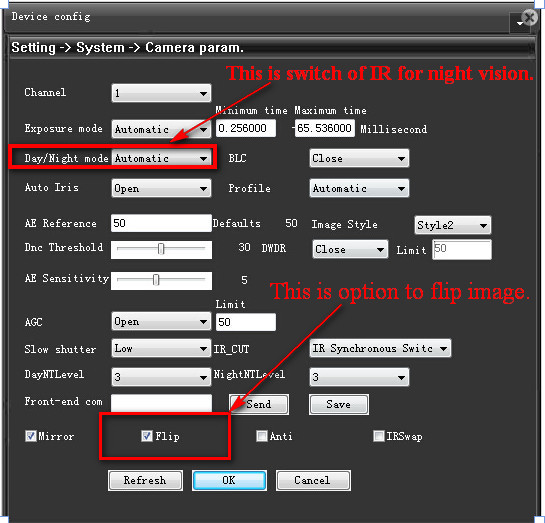
Task: Expand the IR_CUT dropdown
Action: coord(380,348)
